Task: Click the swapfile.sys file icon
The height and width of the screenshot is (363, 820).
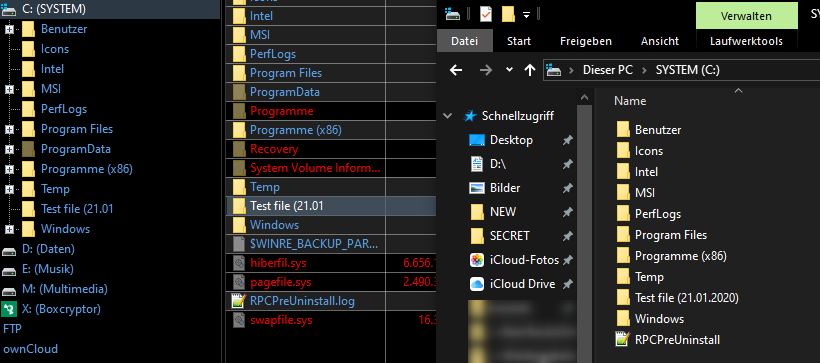Action: (x=239, y=320)
